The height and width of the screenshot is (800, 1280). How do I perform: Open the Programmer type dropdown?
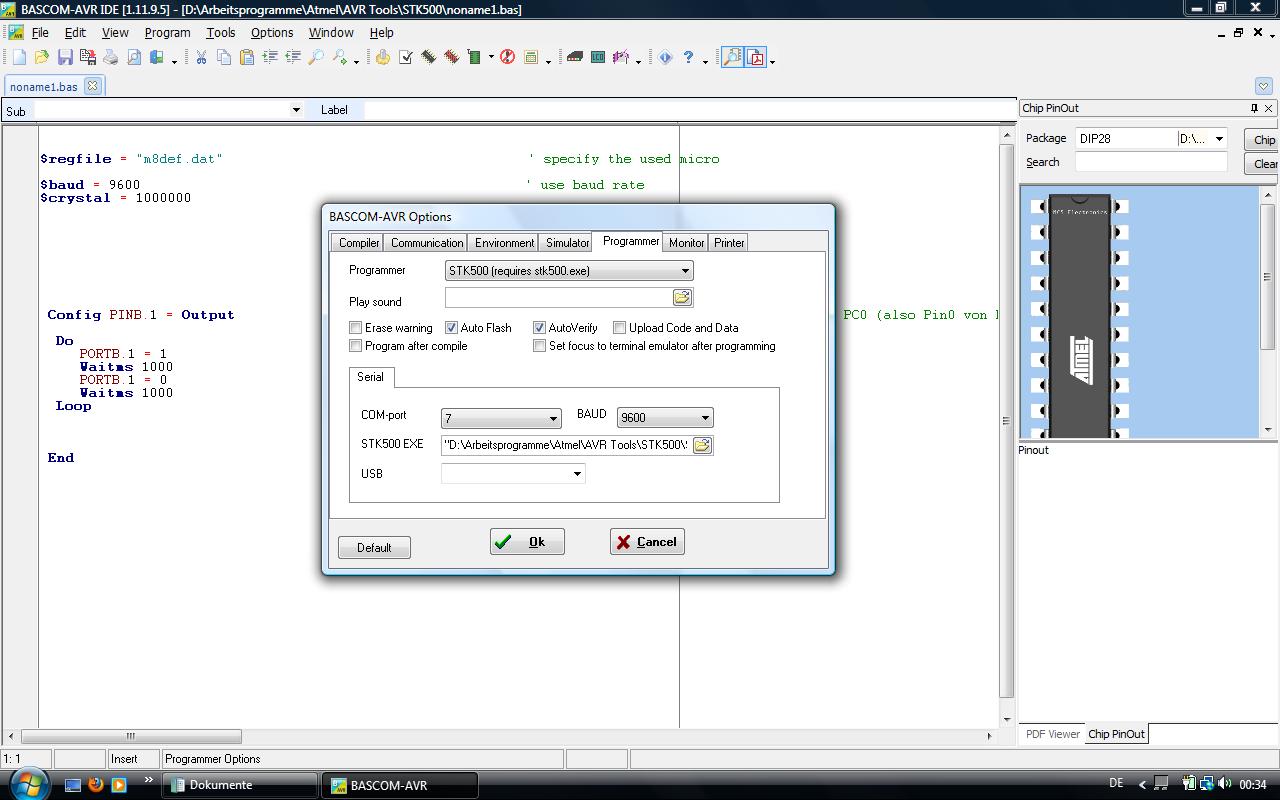pos(685,271)
